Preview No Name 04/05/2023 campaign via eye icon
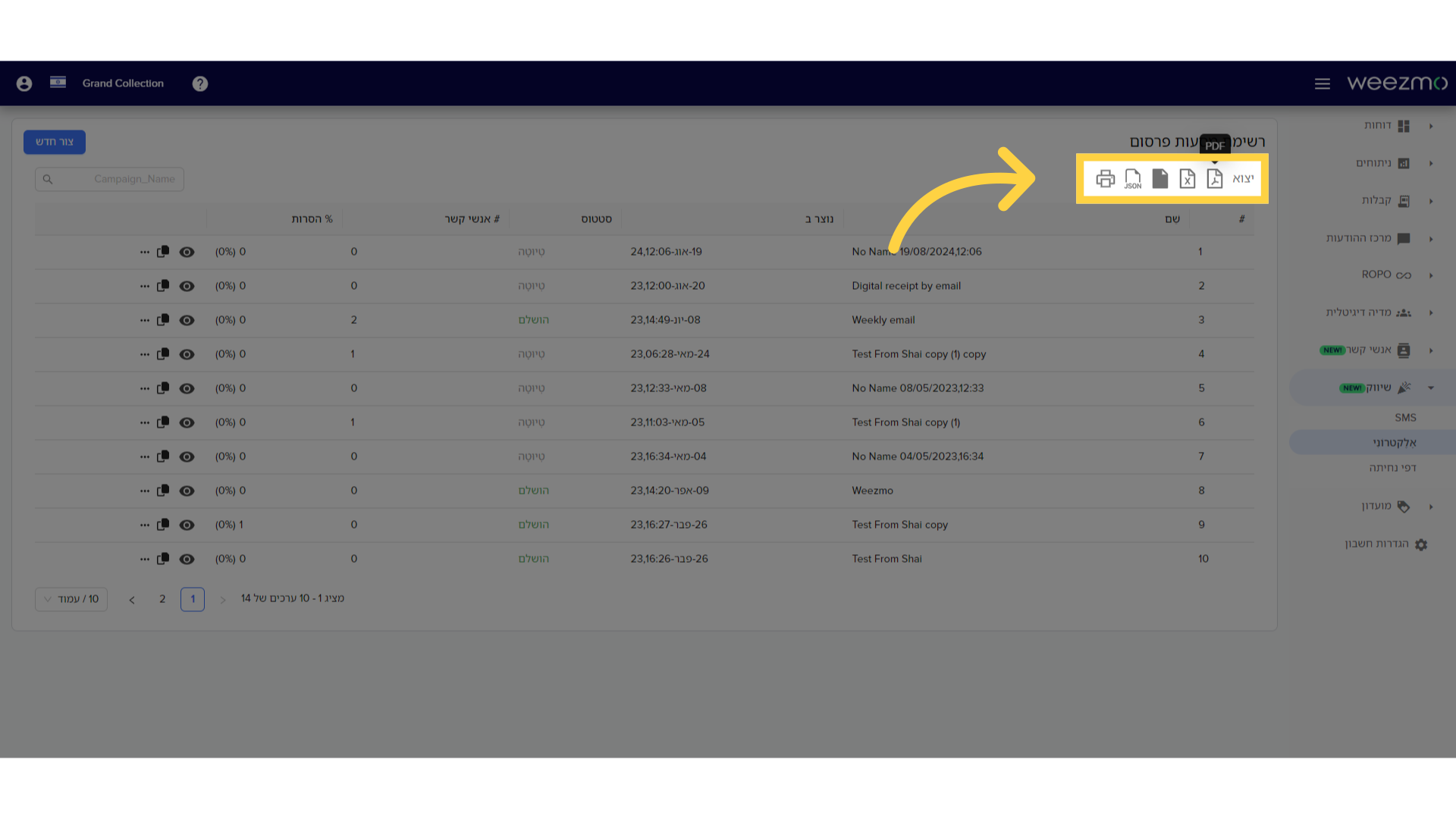This screenshot has height=819, width=1456. [x=187, y=457]
